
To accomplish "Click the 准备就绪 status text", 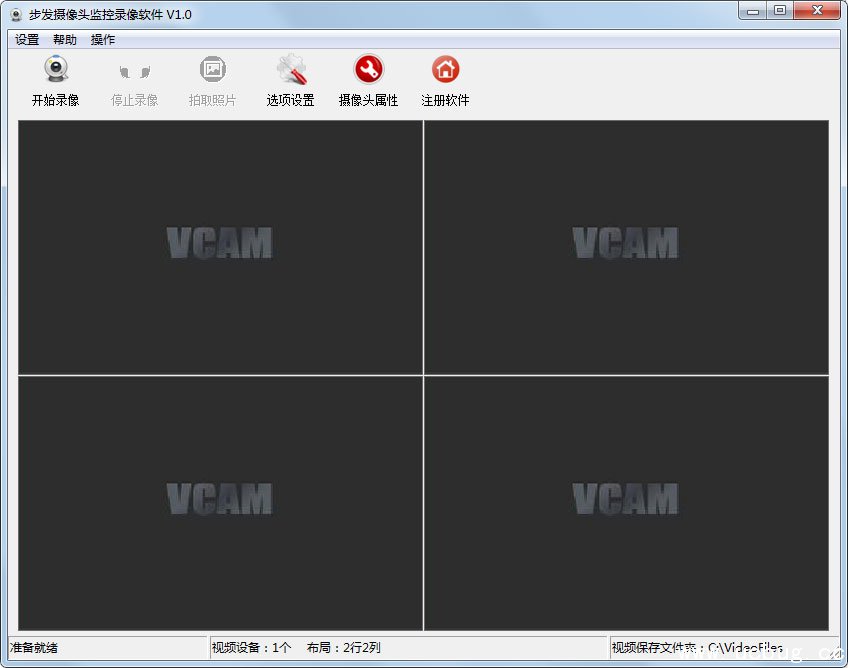I will click(34, 647).
